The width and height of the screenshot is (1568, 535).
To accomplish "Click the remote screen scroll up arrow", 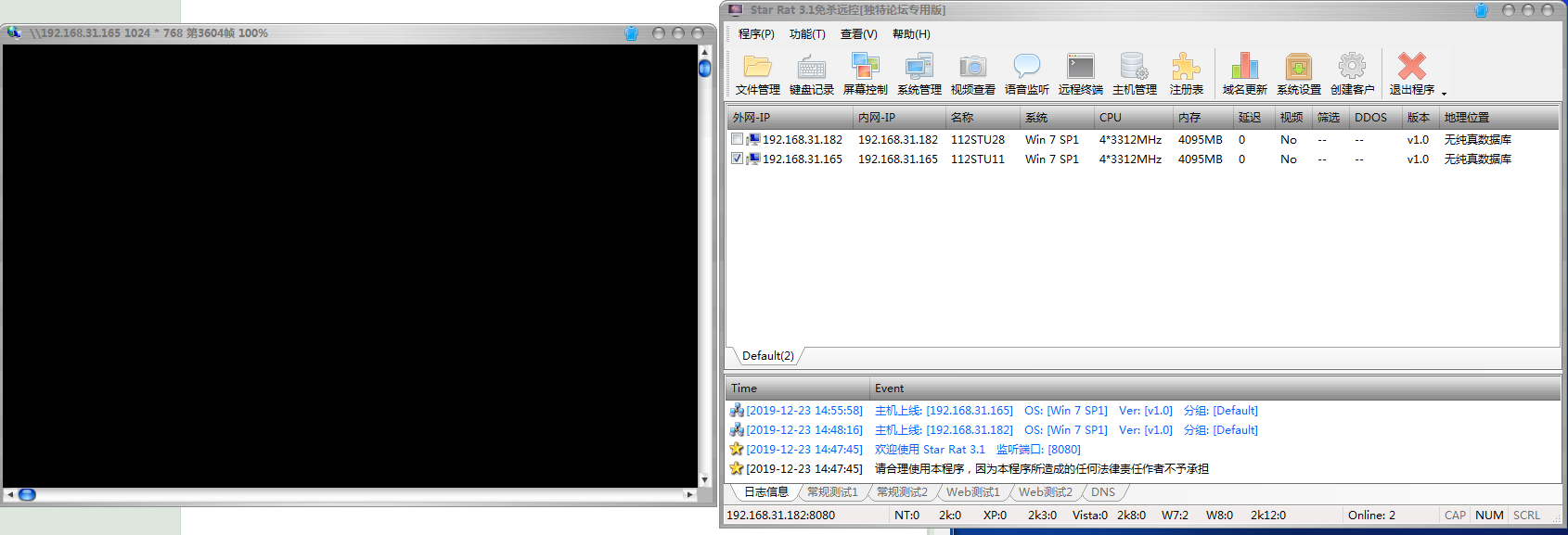I will pyautogui.click(x=704, y=51).
